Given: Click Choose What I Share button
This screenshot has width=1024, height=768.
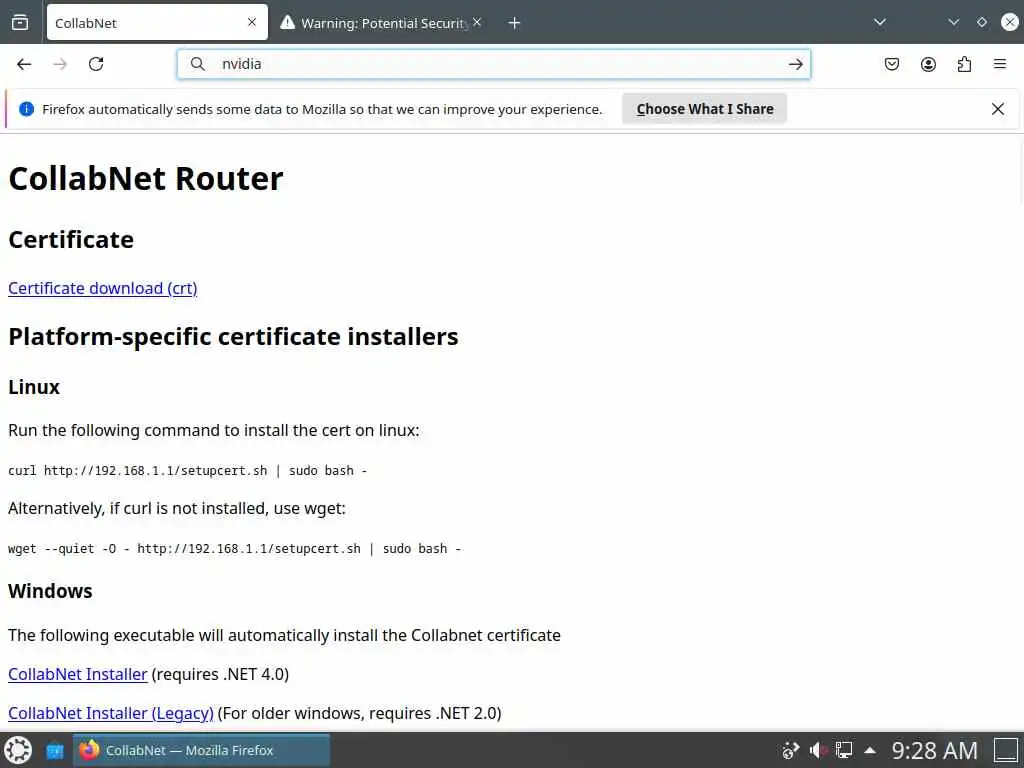Looking at the screenshot, I should coord(705,109).
